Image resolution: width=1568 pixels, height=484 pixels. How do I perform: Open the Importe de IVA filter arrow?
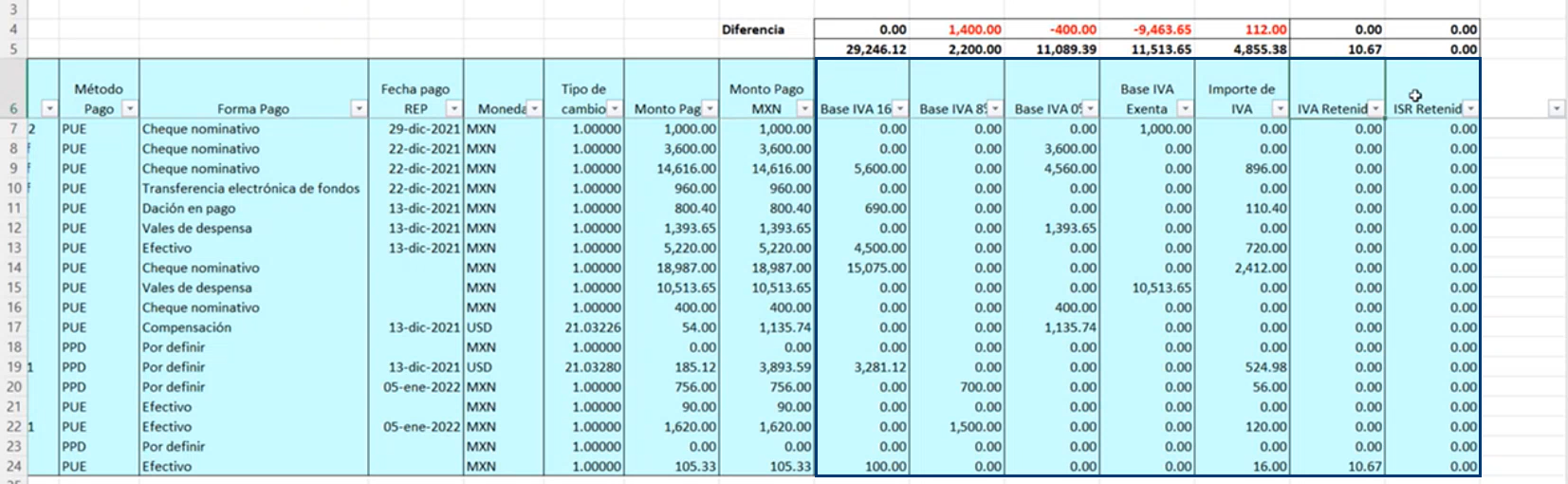tap(1280, 109)
